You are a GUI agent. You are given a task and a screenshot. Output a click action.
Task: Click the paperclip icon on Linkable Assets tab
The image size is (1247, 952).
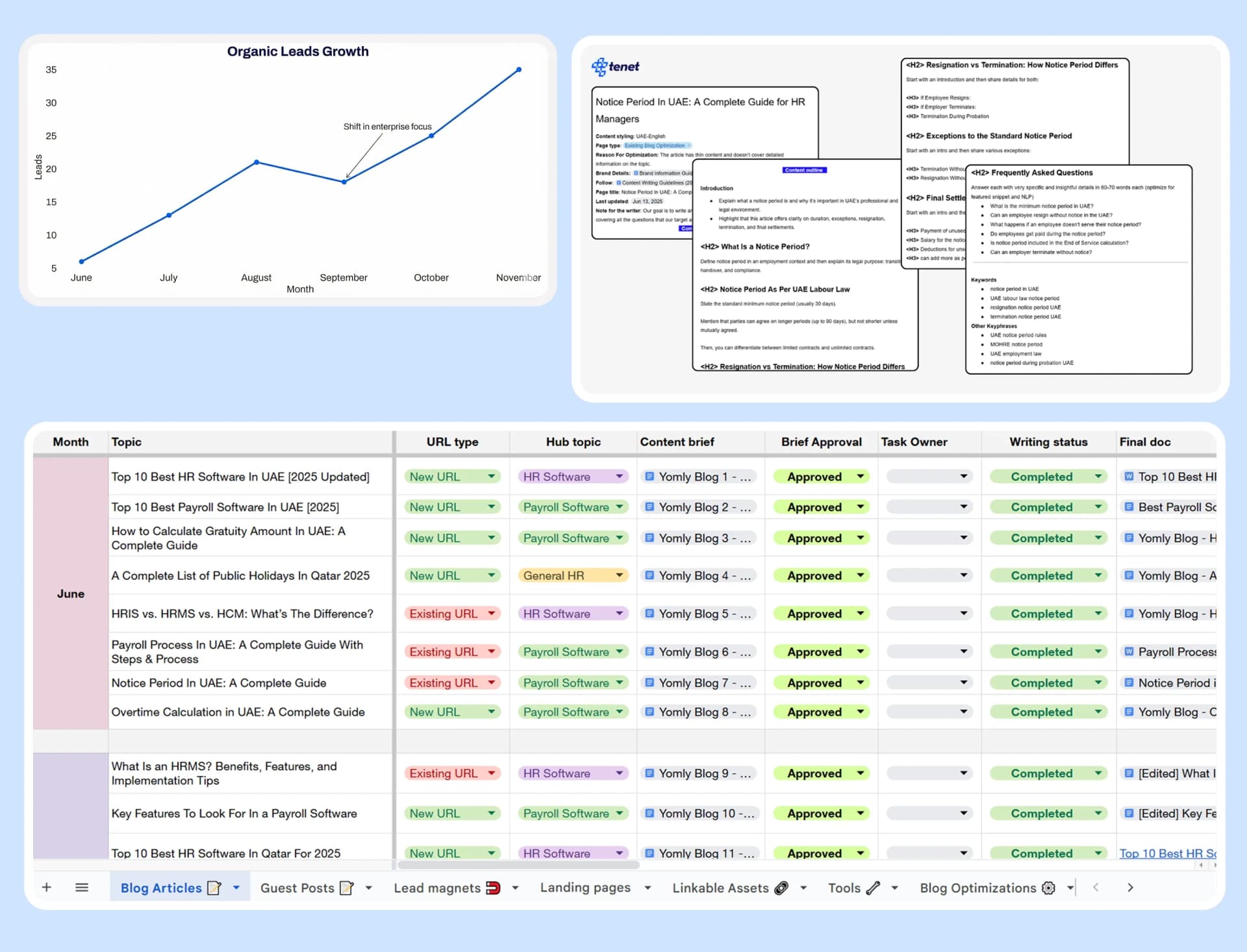[782, 887]
